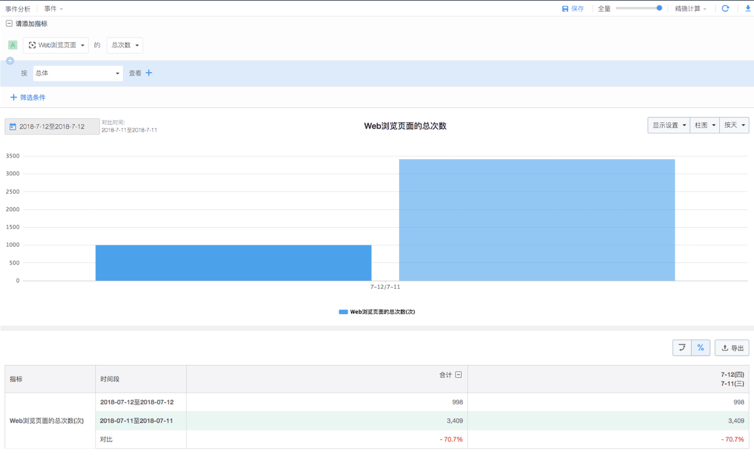This screenshot has width=754, height=456.
Task: Click the circular add-metric icon below A
Action: 10,61
